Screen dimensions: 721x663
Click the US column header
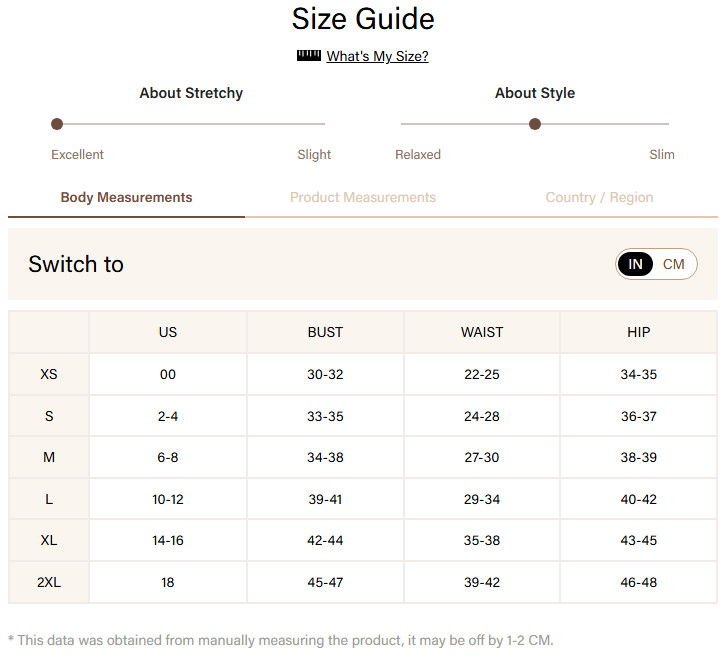[168, 332]
